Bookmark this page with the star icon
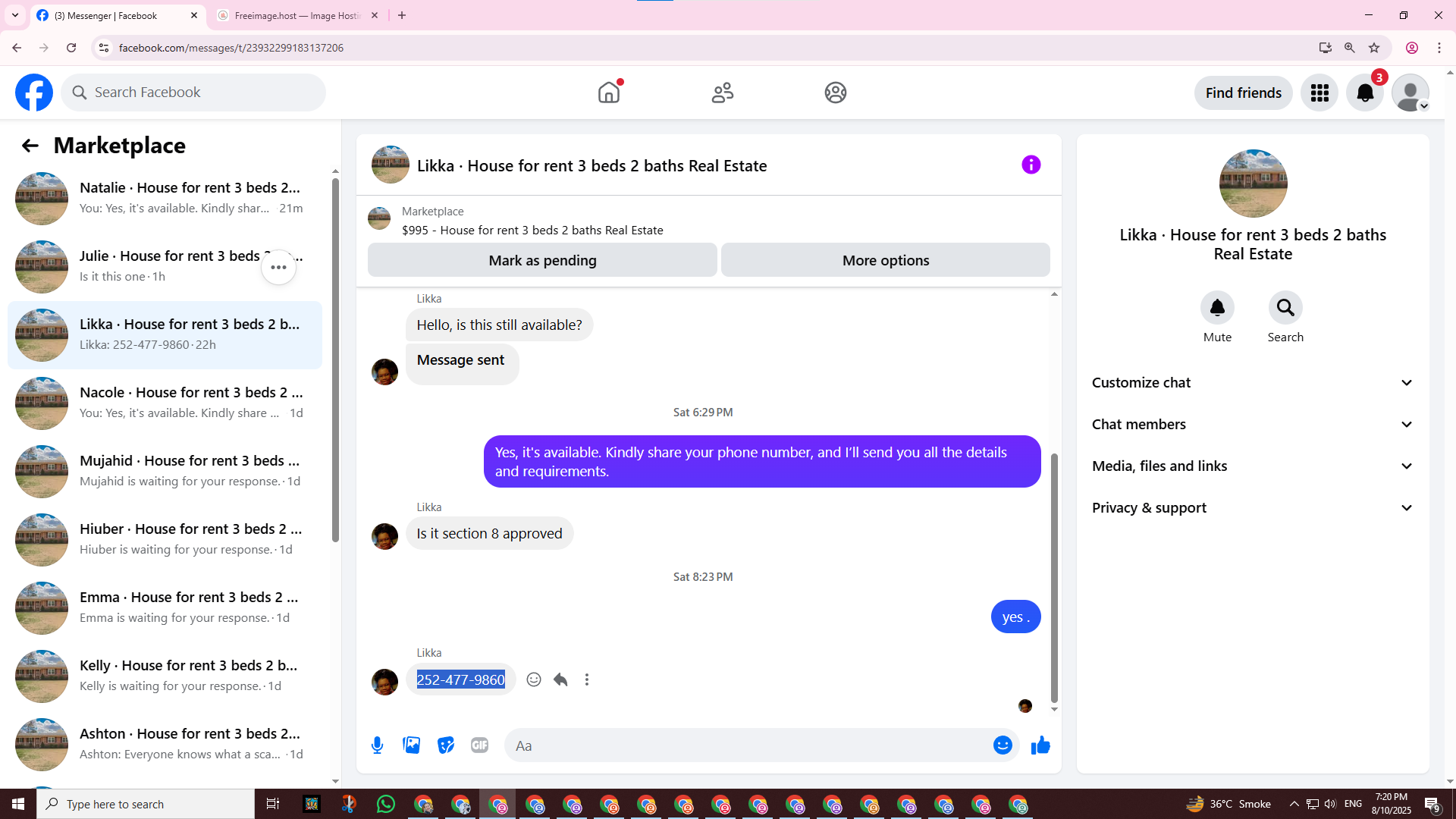1456x819 pixels. (1374, 48)
